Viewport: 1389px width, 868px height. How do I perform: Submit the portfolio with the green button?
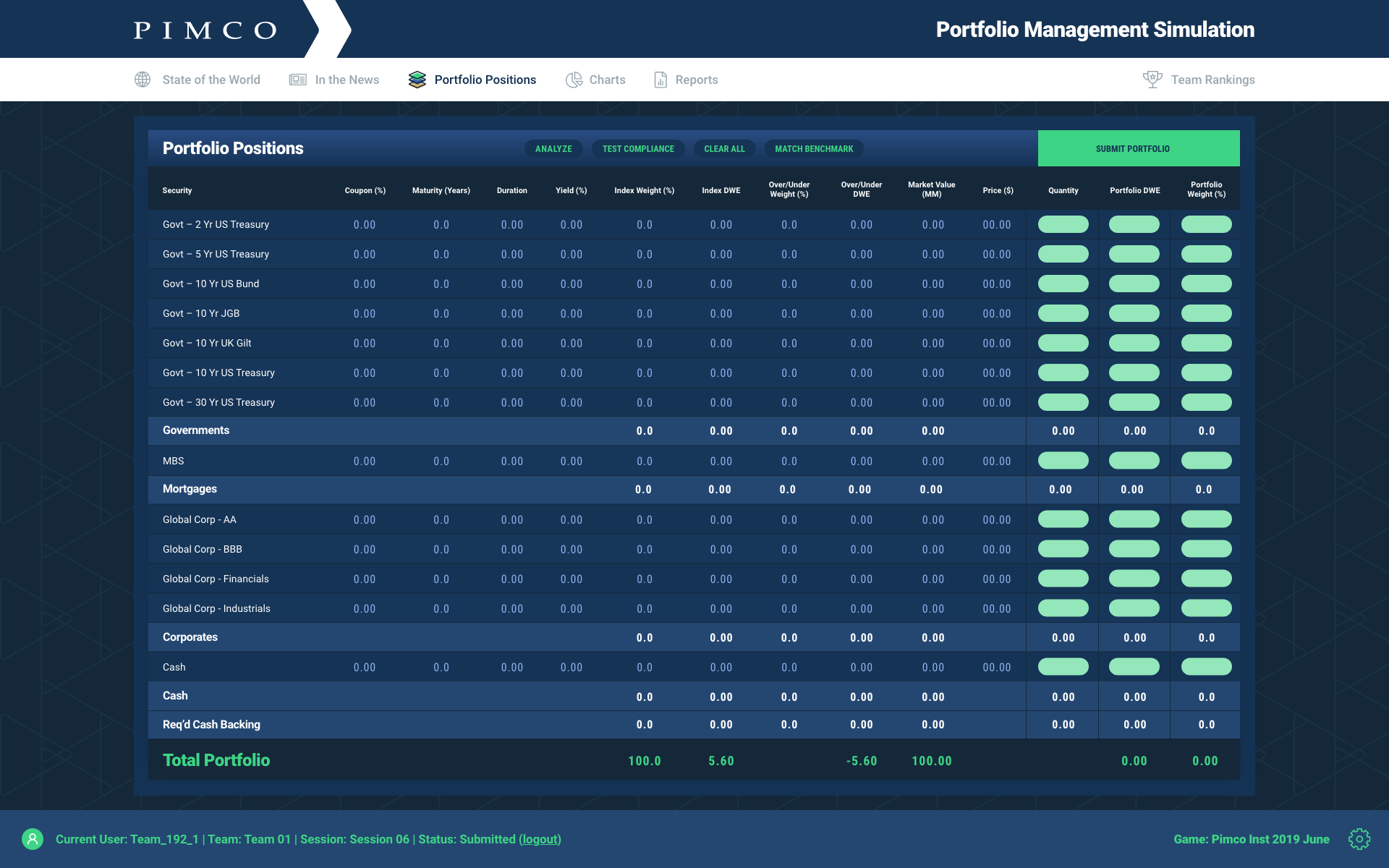coord(1139,148)
